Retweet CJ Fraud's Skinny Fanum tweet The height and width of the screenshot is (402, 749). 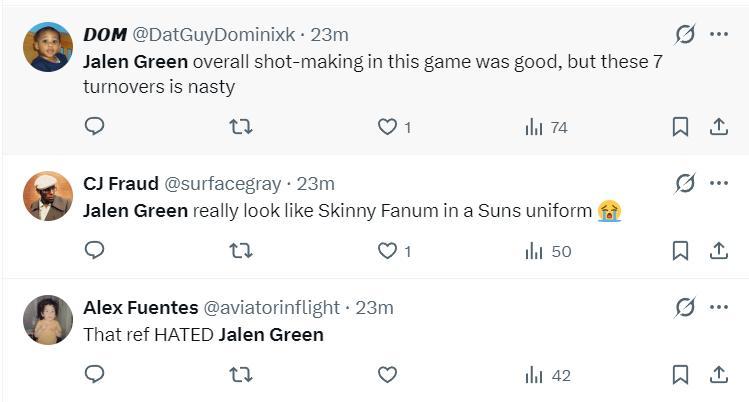(241, 250)
